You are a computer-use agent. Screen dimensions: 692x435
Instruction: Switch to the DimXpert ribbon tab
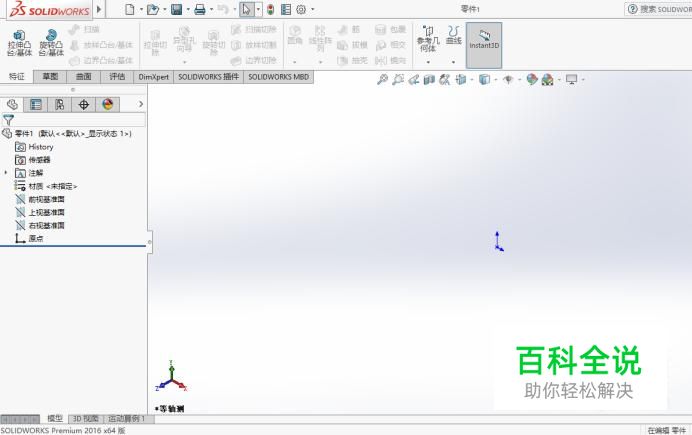tap(154, 77)
